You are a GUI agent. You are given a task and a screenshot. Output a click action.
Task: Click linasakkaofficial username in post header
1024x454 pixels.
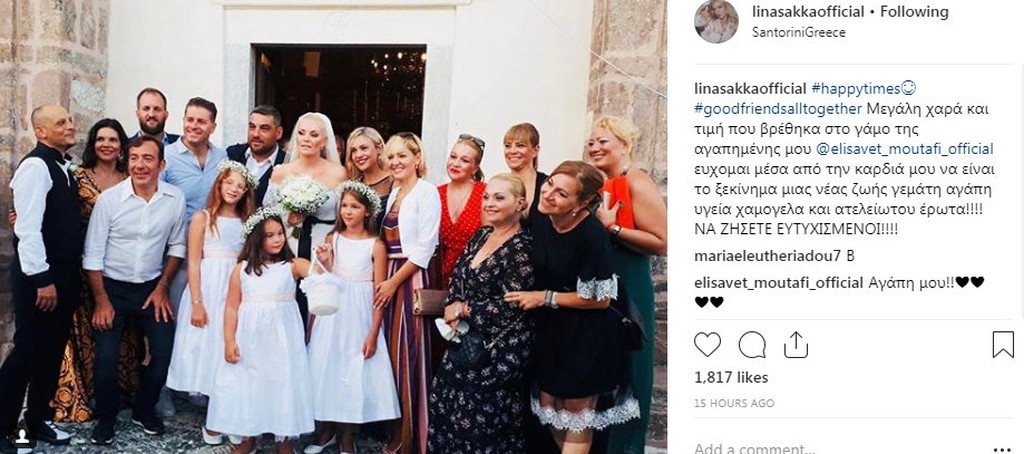pos(807,12)
